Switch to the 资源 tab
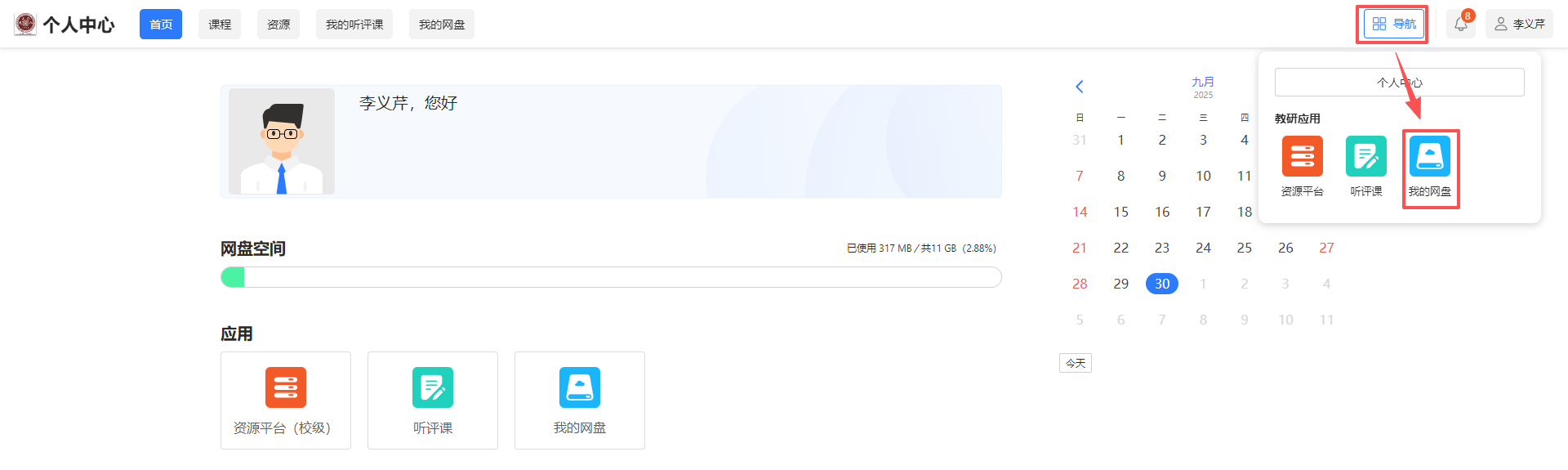Image resolution: width=1568 pixels, height=470 pixels. [x=278, y=25]
